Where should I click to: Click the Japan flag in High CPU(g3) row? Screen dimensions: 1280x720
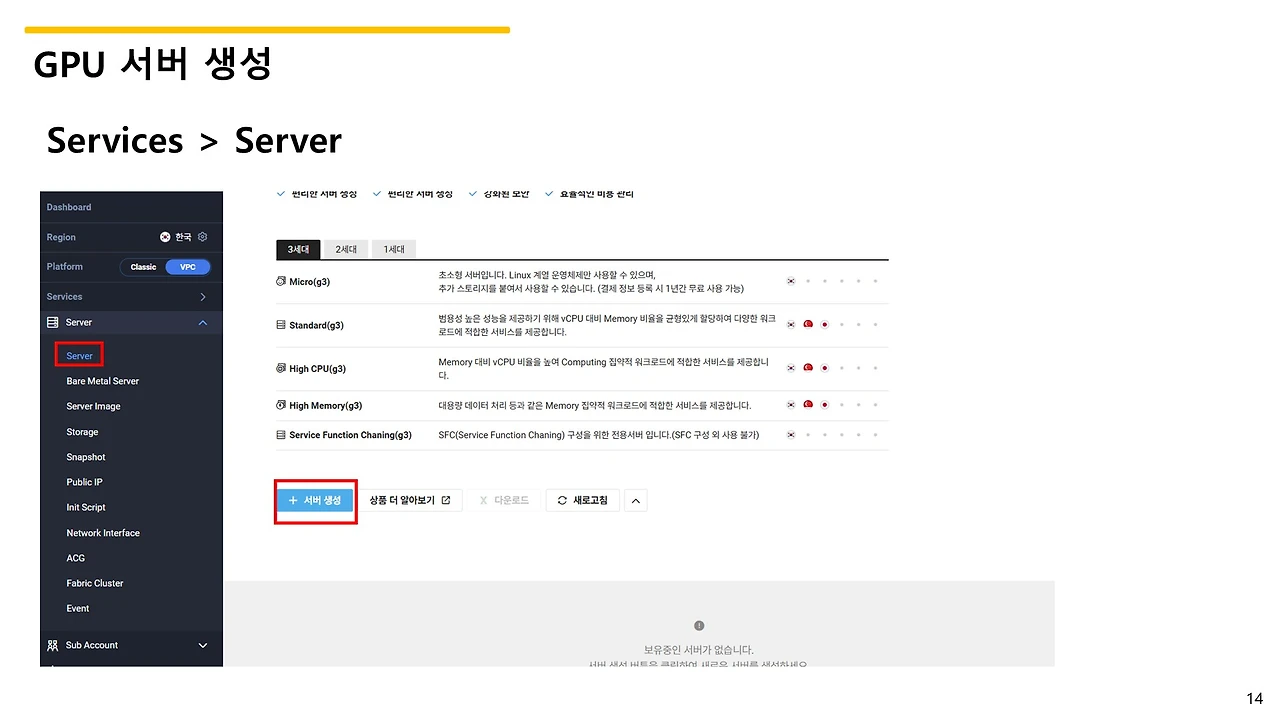824,368
